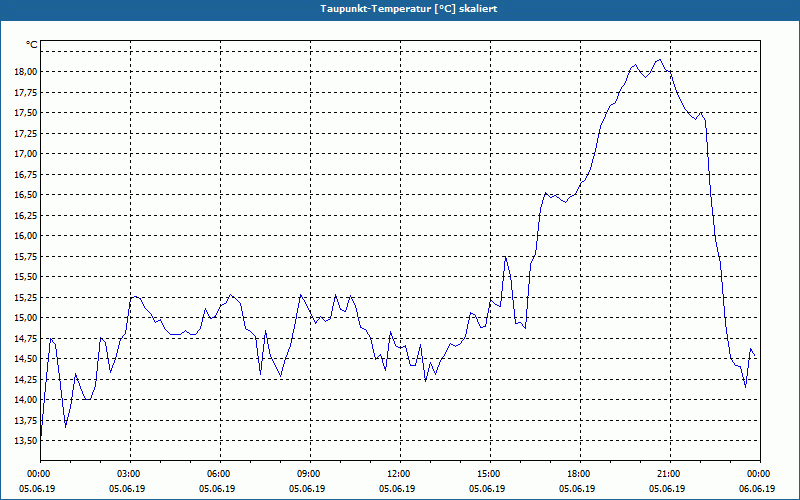Pick the '17,00' axis tick label
The image size is (800, 500).
pyautogui.click(x=27, y=154)
